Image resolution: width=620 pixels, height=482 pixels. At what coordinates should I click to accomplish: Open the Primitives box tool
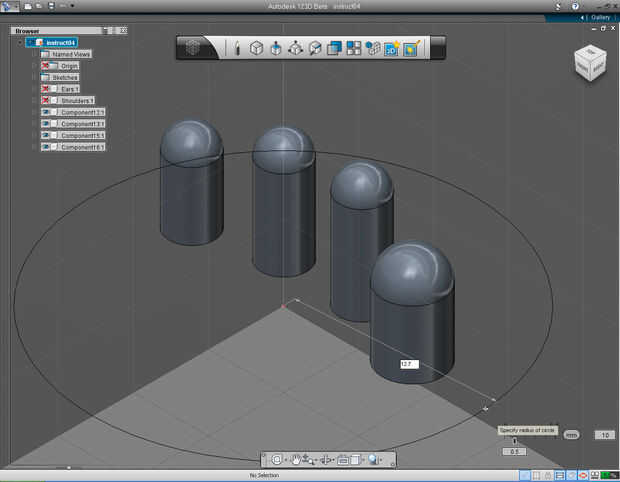coord(256,47)
